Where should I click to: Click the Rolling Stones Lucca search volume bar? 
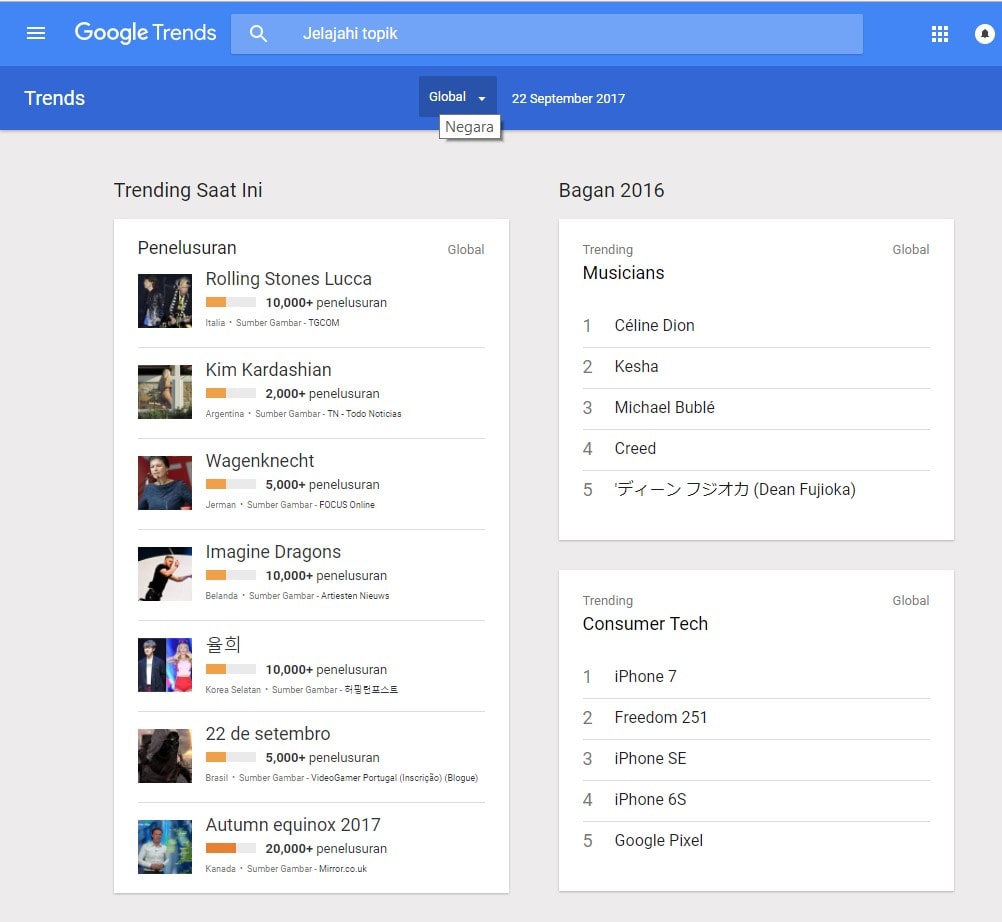click(x=231, y=302)
